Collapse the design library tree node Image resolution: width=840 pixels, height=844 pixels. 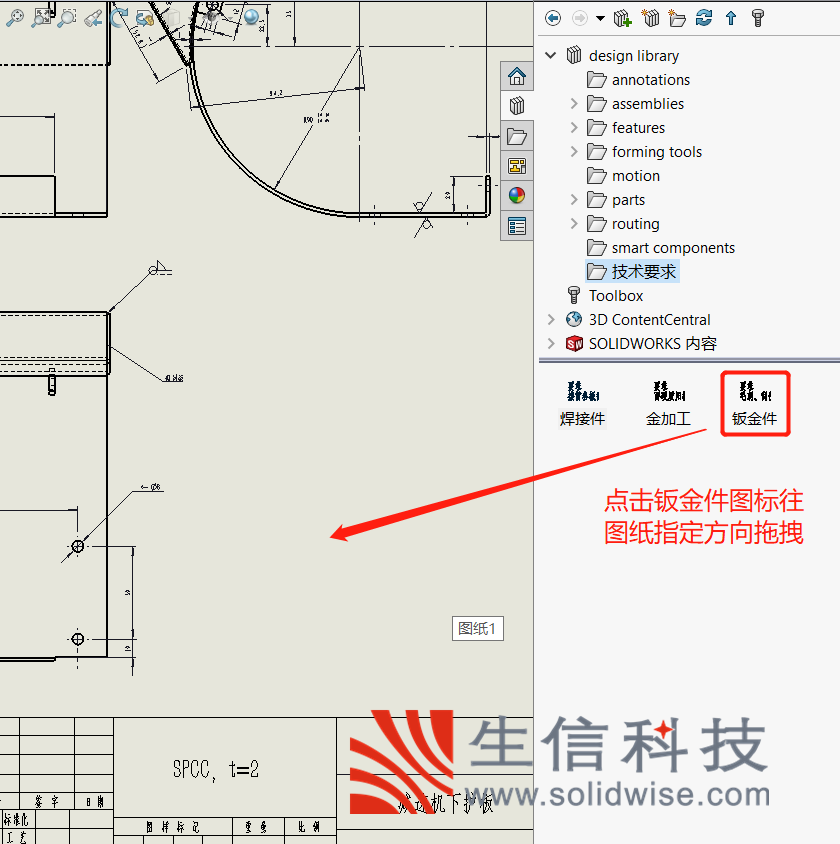point(550,55)
